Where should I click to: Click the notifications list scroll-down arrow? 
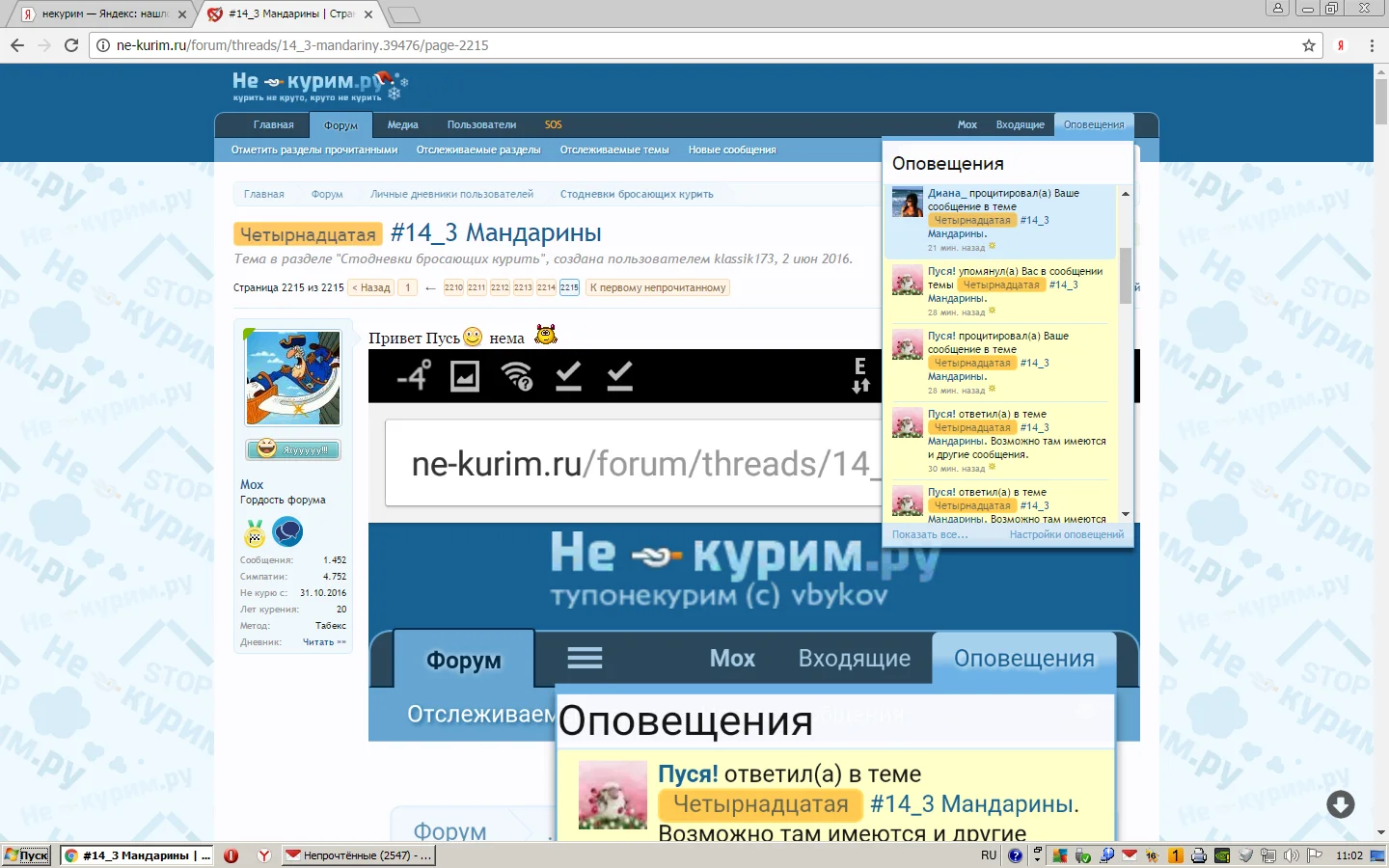[x=1125, y=514]
